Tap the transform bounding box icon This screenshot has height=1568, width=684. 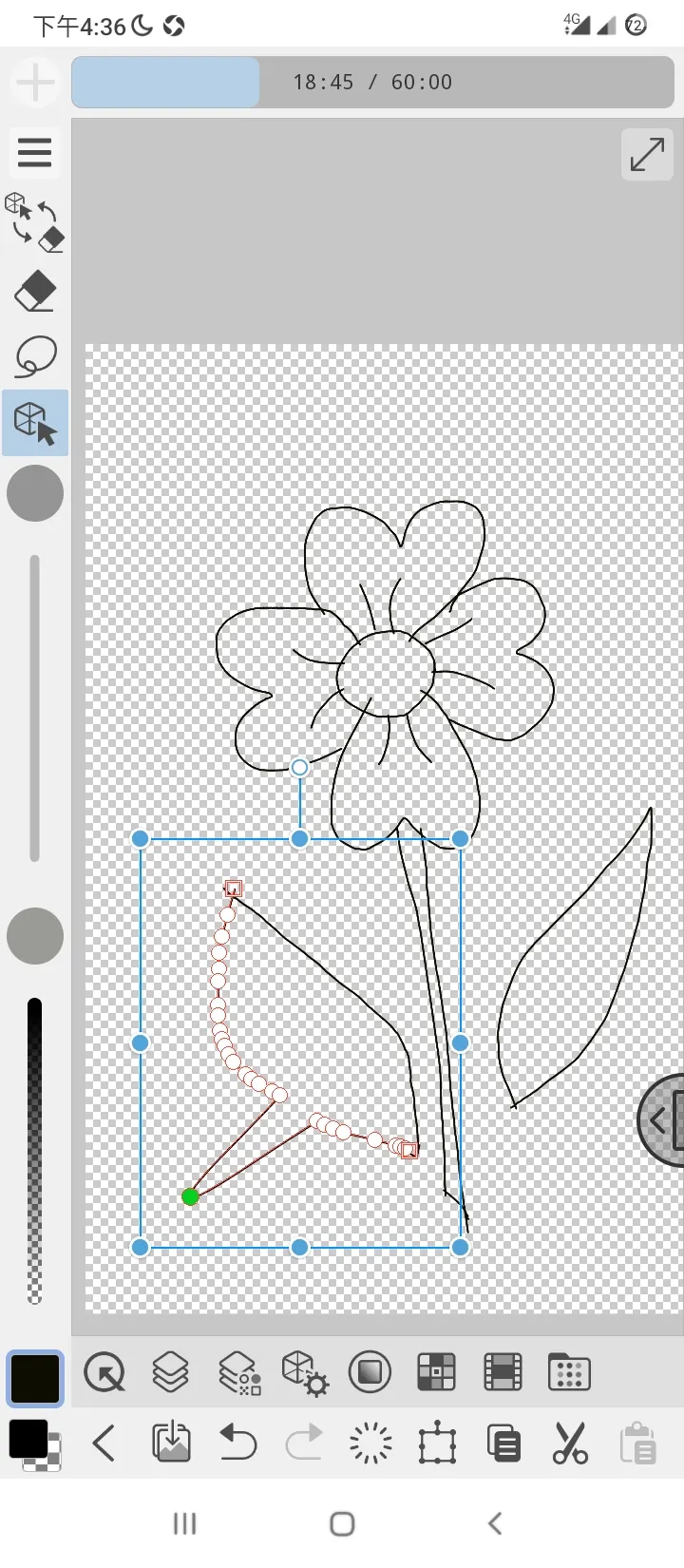(x=437, y=1444)
